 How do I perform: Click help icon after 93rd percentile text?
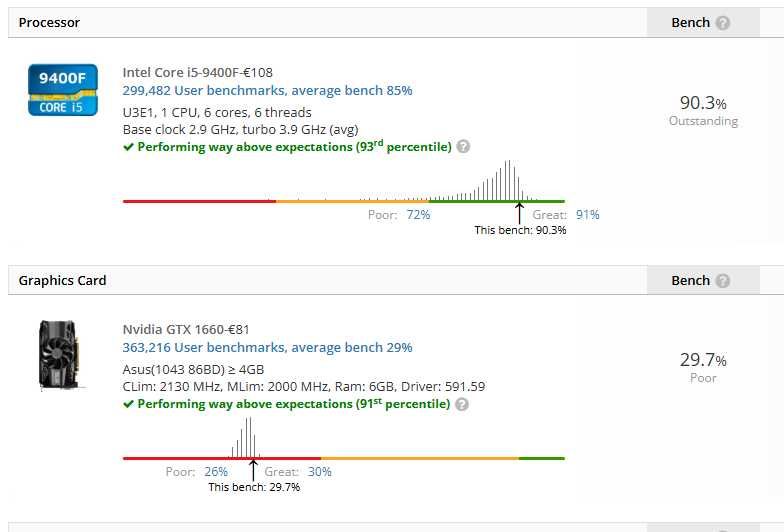(463, 146)
